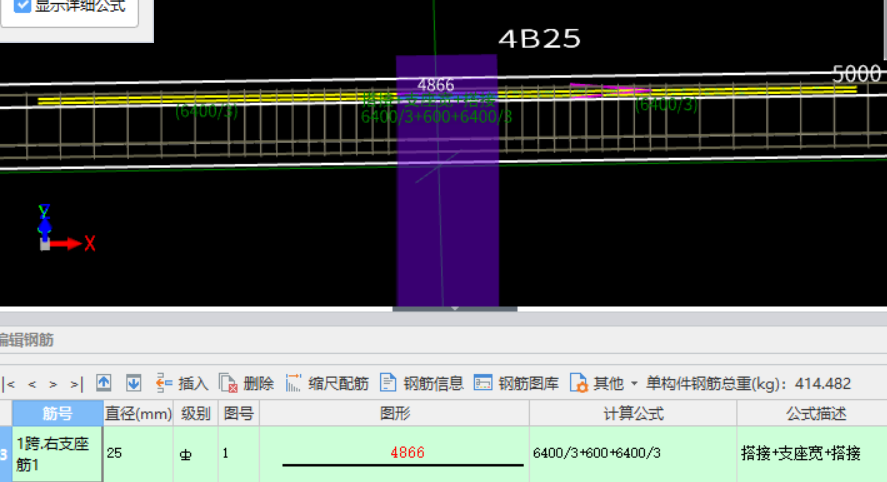Select description cell 搭接+支座宽+搭接
Viewport: 887px width, 482px height.
coord(812,454)
